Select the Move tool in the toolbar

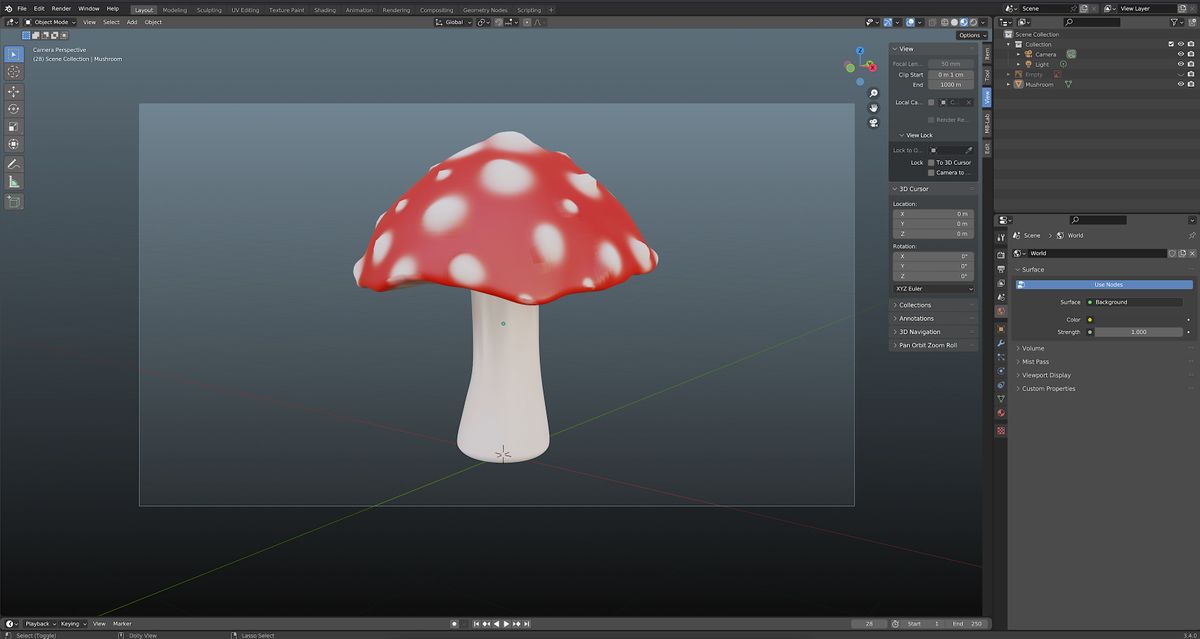pyautogui.click(x=14, y=89)
